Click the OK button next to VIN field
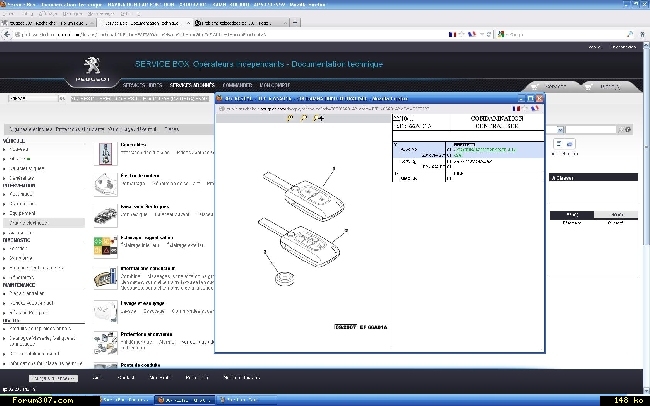The width and height of the screenshot is (650, 406). tap(62, 99)
